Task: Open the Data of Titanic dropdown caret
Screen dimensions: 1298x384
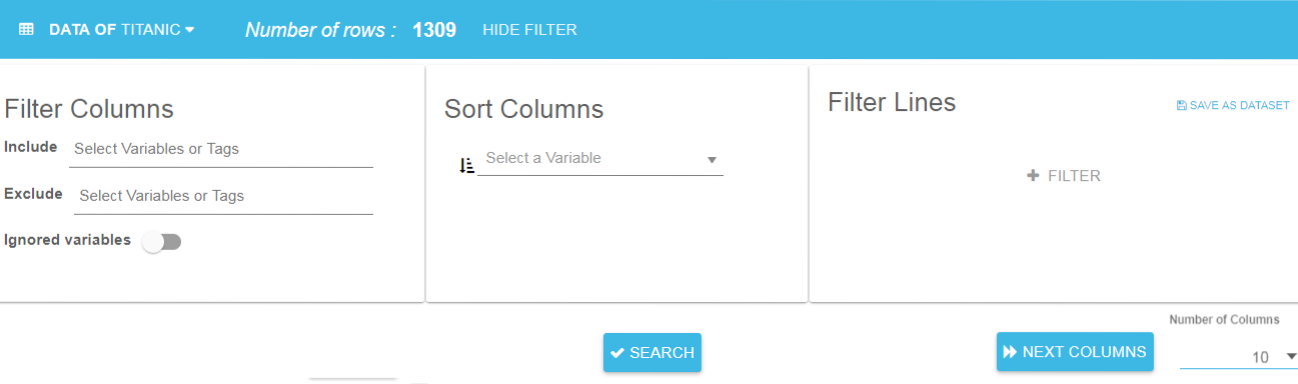Action: click(190, 30)
